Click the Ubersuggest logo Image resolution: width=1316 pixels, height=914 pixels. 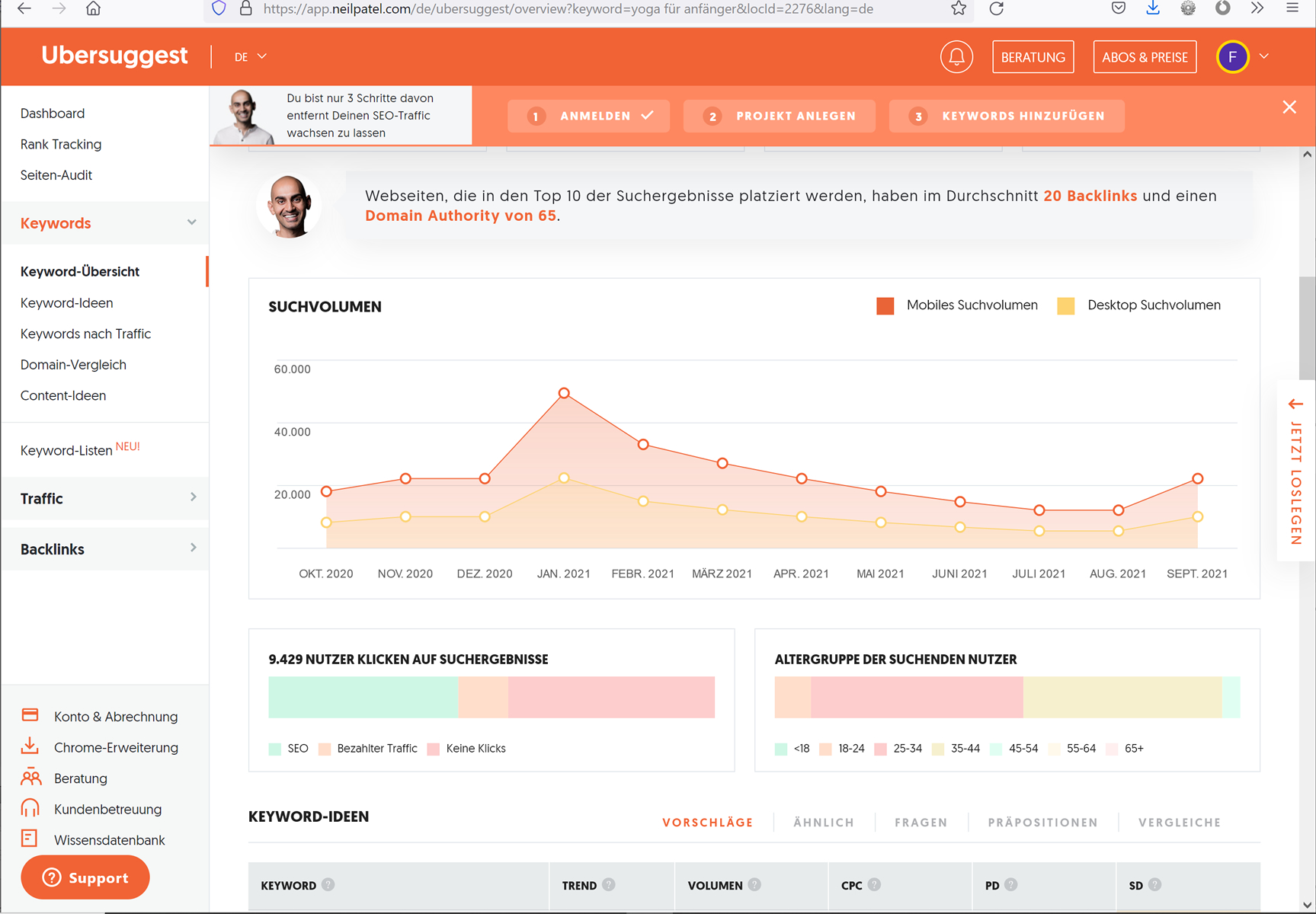coord(114,56)
